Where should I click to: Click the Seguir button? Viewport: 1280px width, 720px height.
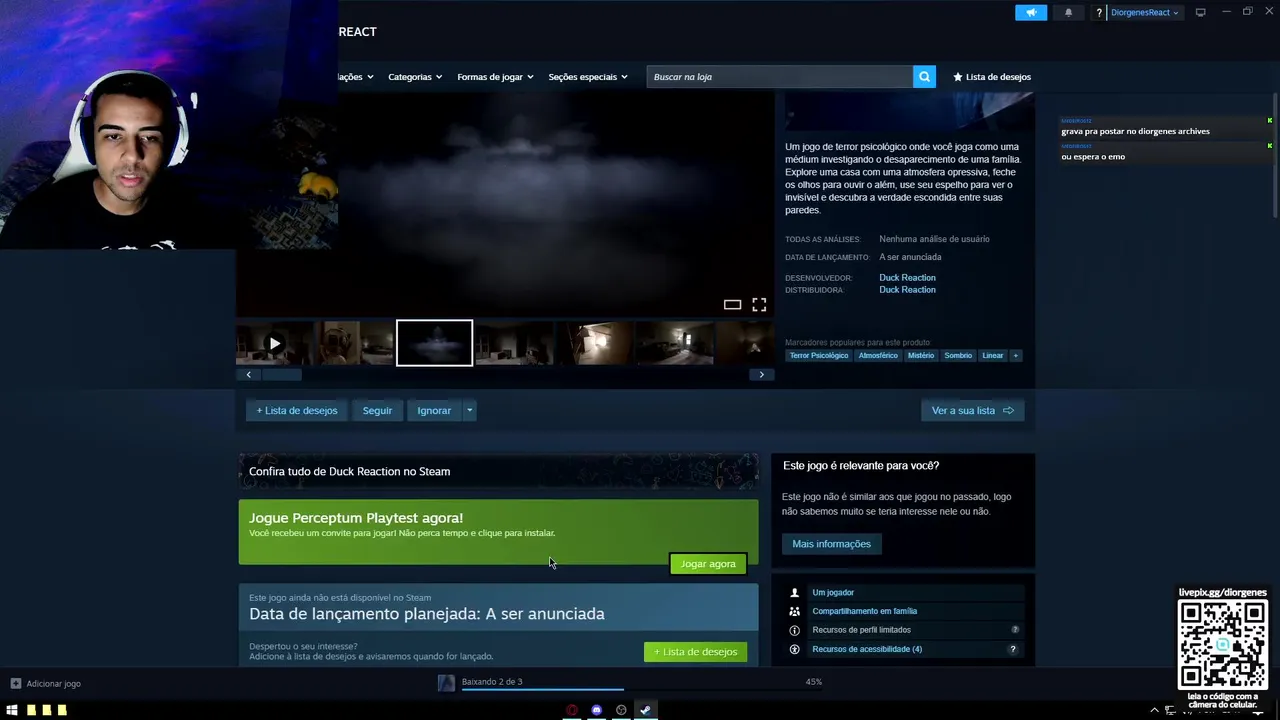click(x=377, y=410)
